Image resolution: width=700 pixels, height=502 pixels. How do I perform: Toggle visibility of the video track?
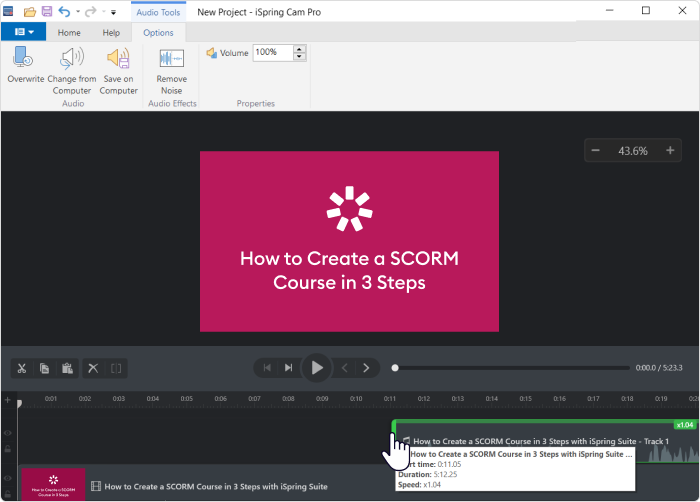pos(8,478)
